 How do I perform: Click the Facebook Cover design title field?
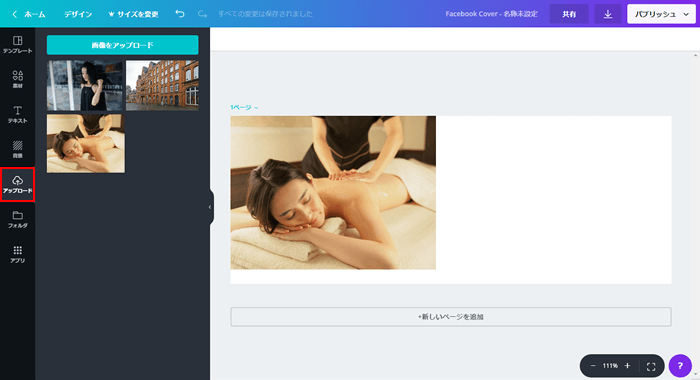tap(492, 14)
